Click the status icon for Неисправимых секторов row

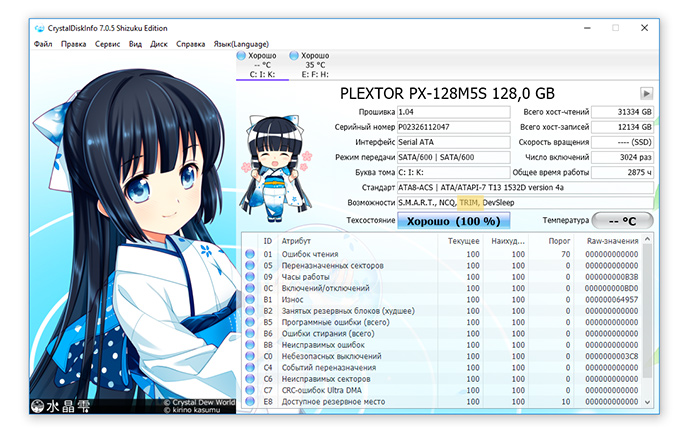250,379
